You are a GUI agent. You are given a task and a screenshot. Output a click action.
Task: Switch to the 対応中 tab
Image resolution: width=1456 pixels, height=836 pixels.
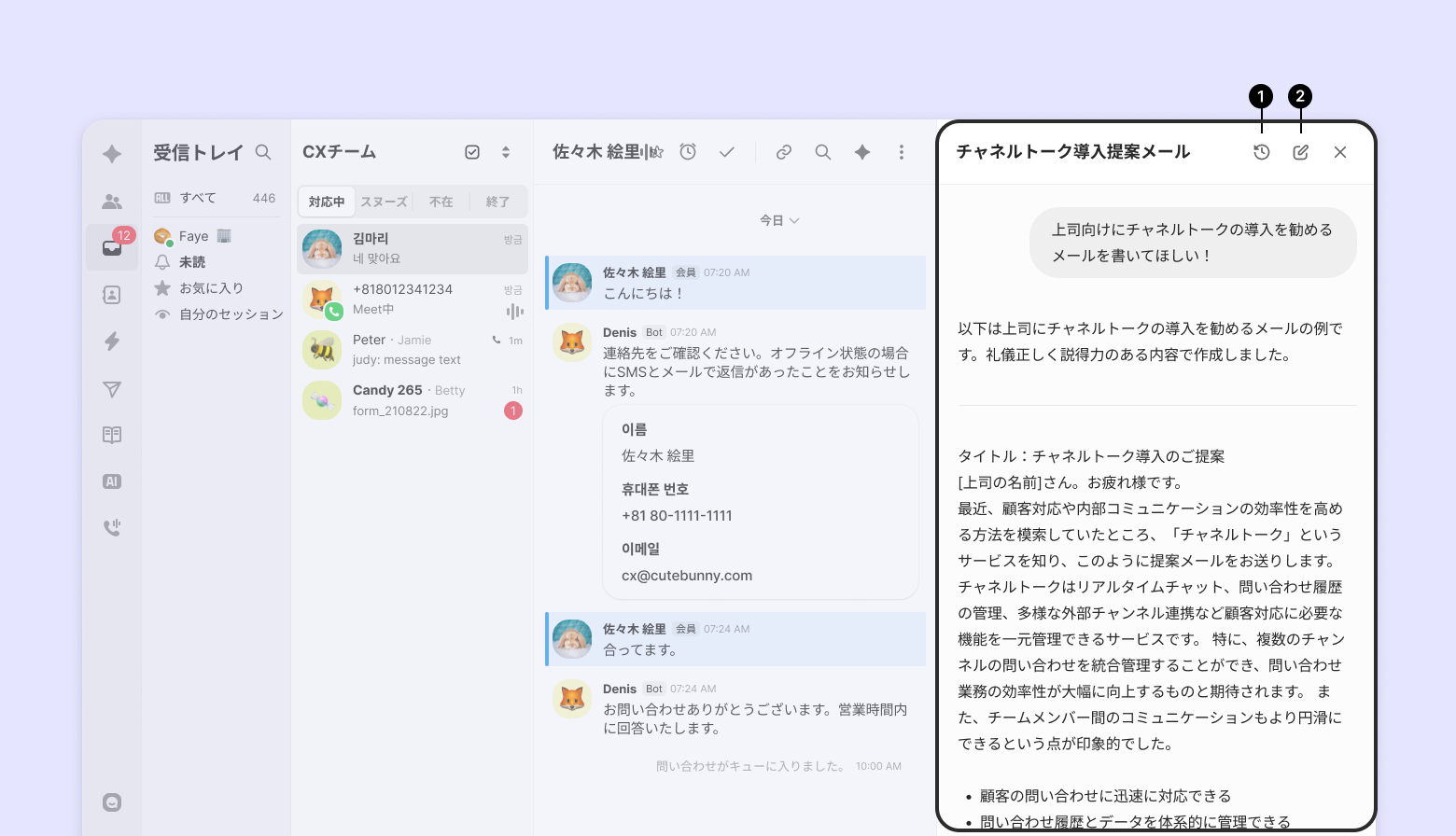pyautogui.click(x=327, y=202)
